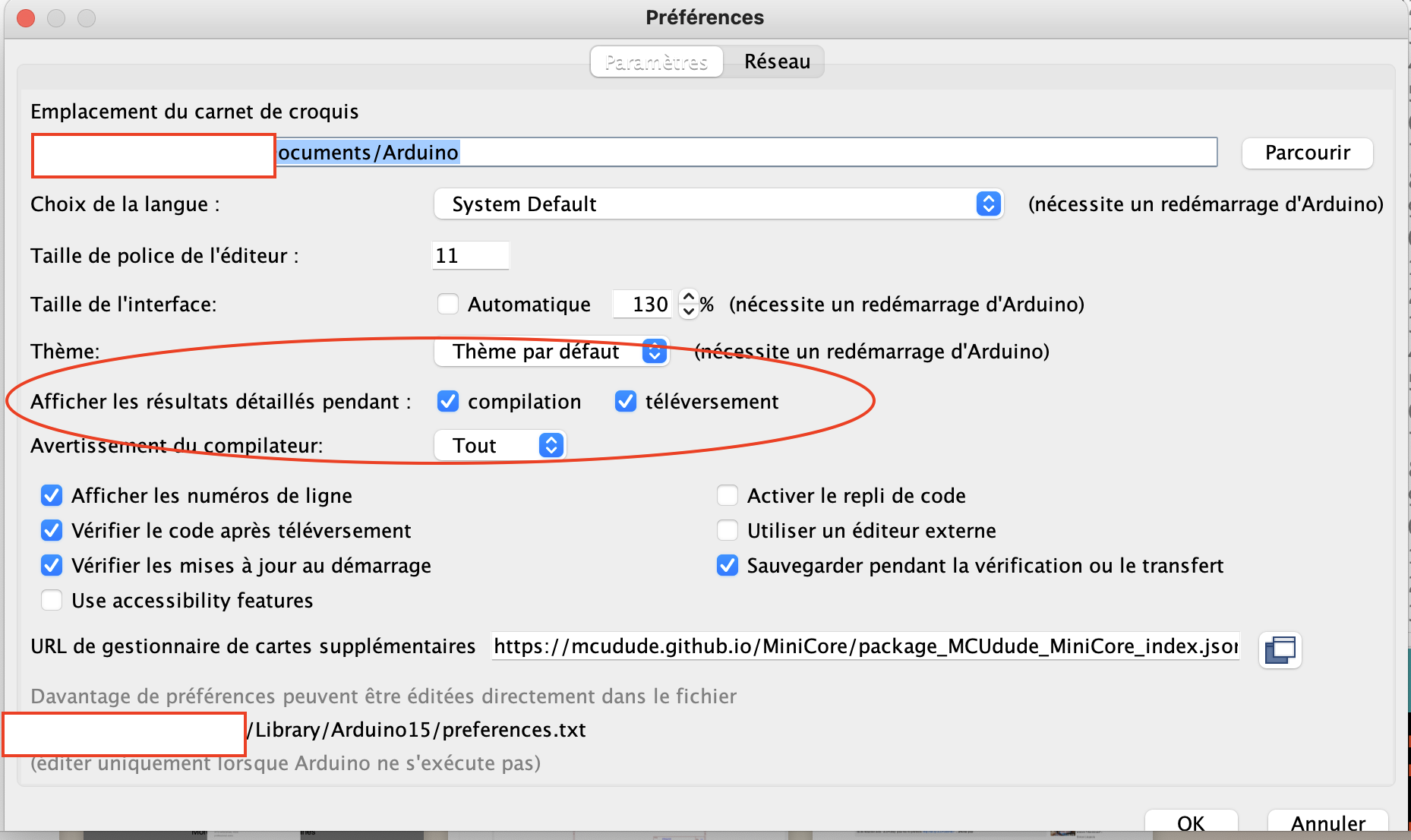Open the additional boards URLs editor window icon
1411x840 pixels.
(x=1280, y=649)
